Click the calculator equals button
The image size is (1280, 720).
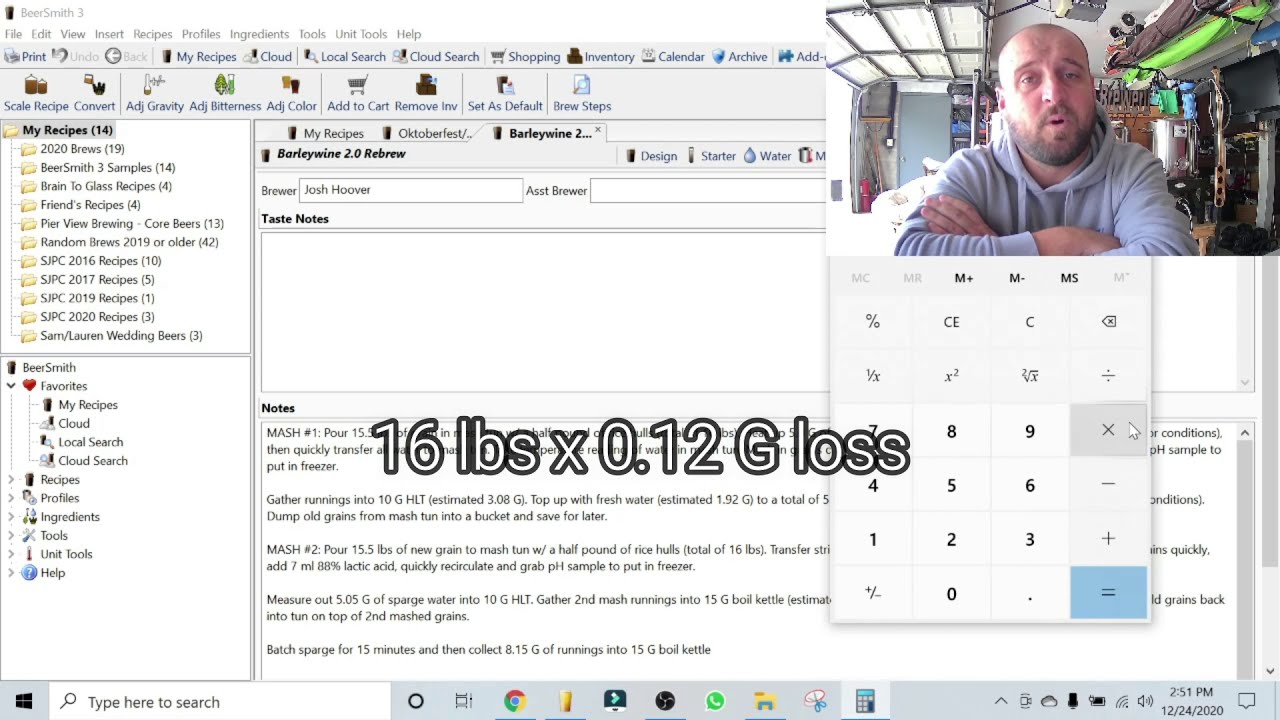[x=1108, y=593]
